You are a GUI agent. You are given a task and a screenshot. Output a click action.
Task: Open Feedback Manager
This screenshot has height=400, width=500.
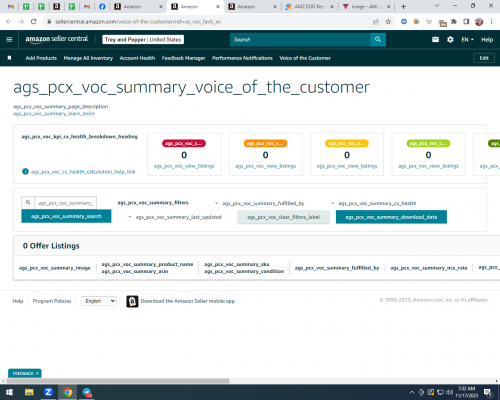pos(184,58)
